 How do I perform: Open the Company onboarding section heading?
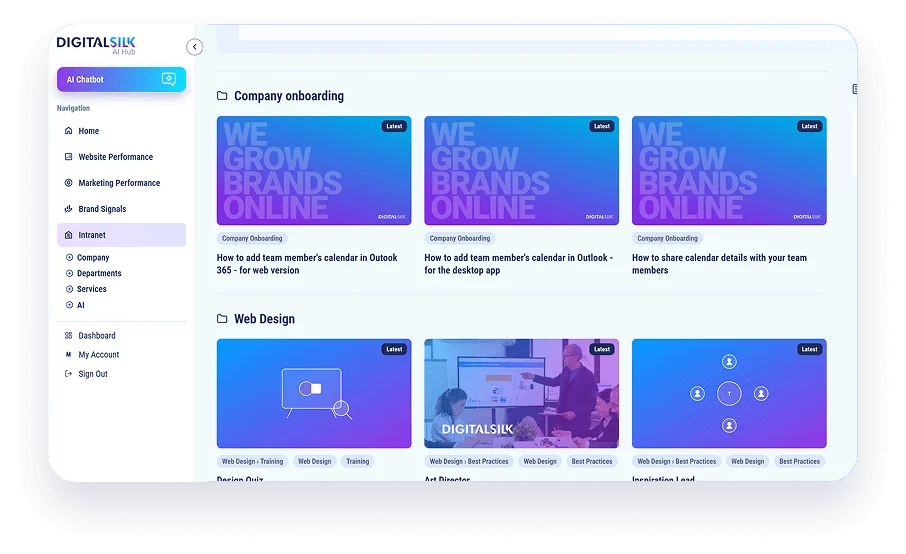(x=289, y=96)
